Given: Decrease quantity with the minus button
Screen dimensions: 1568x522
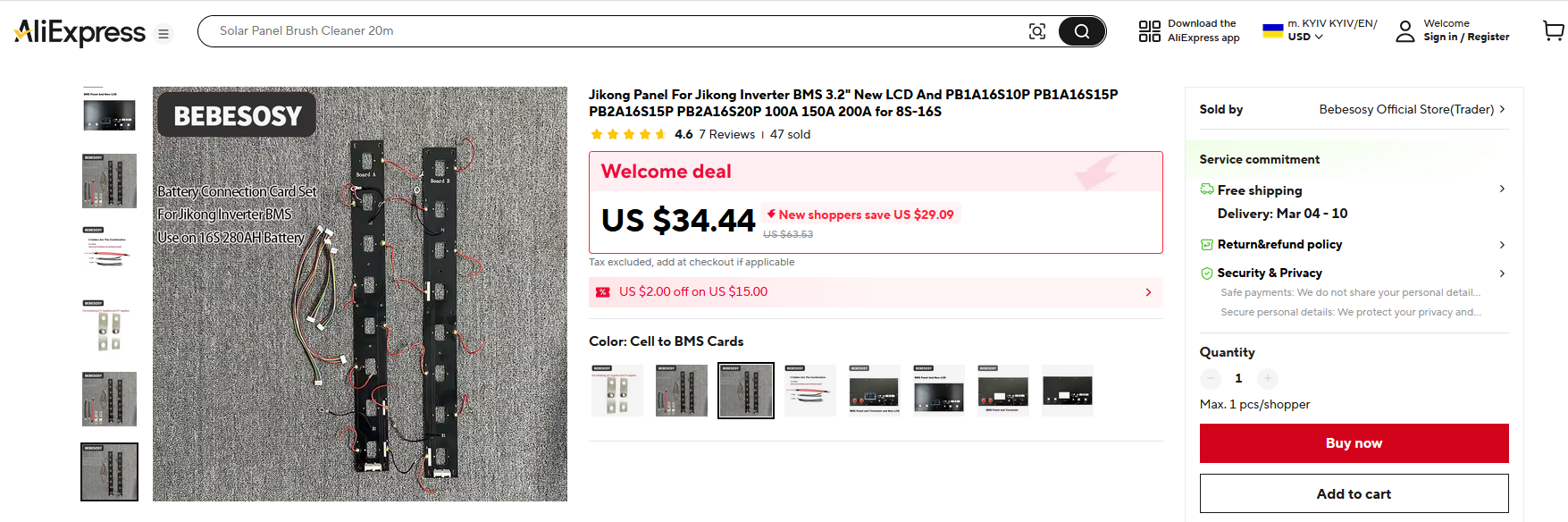Looking at the screenshot, I should pyautogui.click(x=1210, y=378).
